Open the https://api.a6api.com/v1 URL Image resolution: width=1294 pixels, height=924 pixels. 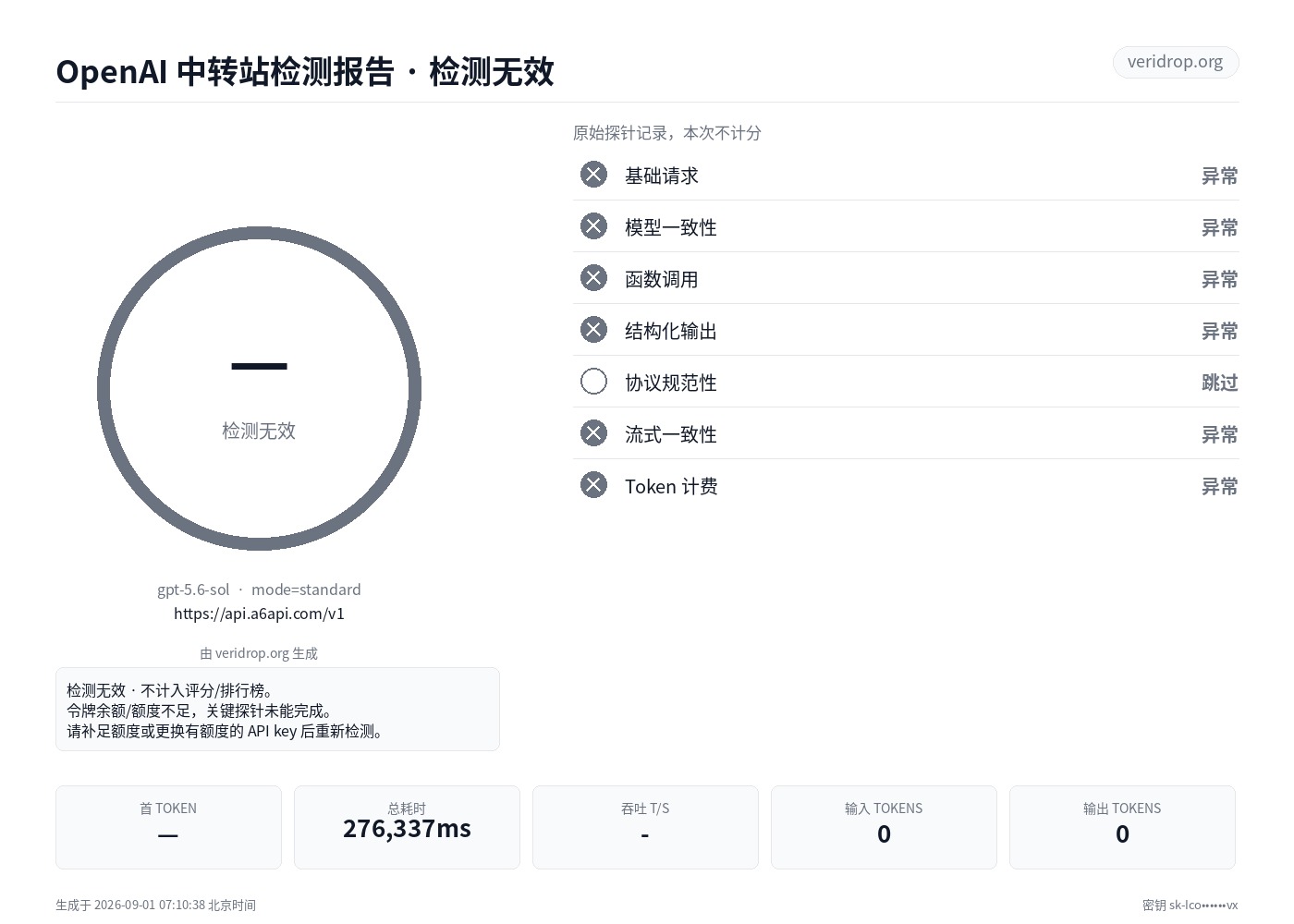coord(259,614)
